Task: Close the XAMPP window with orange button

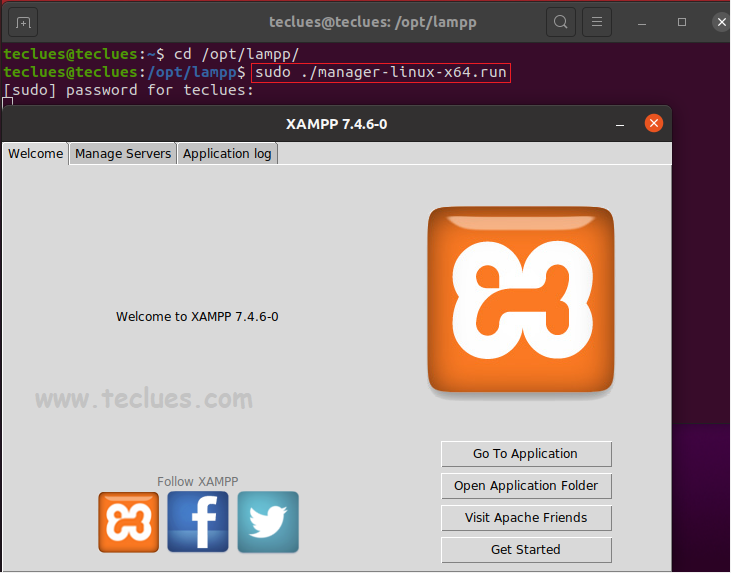Action: click(x=654, y=123)
